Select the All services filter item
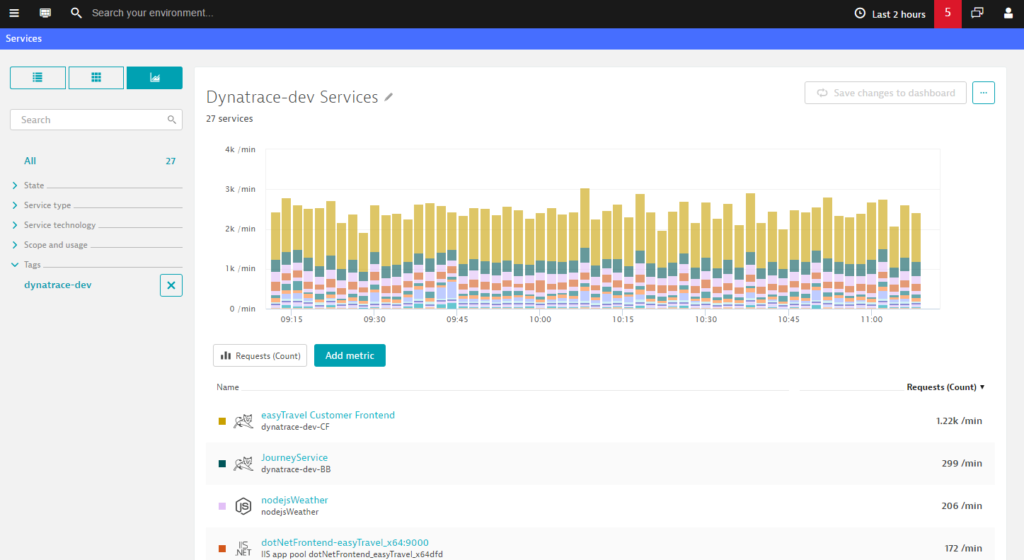1024x560 pixels. (x=30, y=161)
